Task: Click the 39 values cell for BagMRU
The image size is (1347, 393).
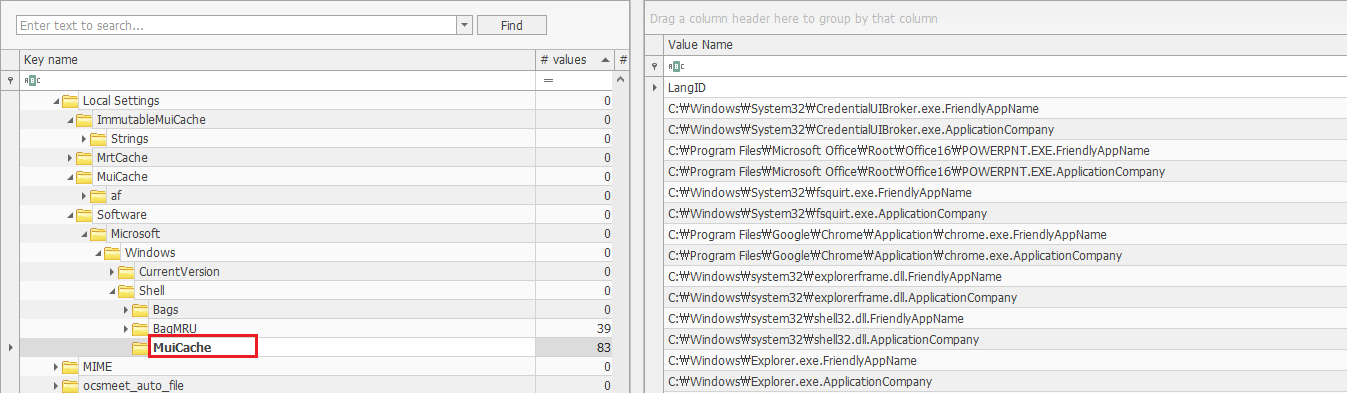Action: 575,329
